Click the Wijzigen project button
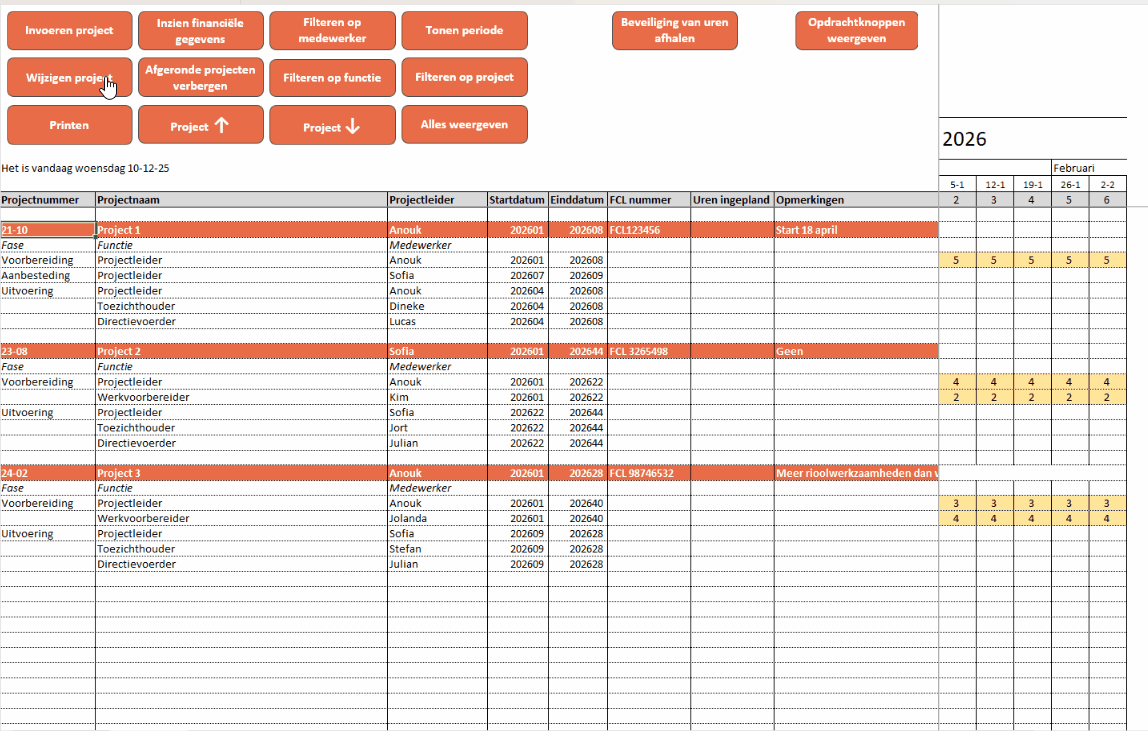Viewport: 1148px width, 731px height. [69, 77]
